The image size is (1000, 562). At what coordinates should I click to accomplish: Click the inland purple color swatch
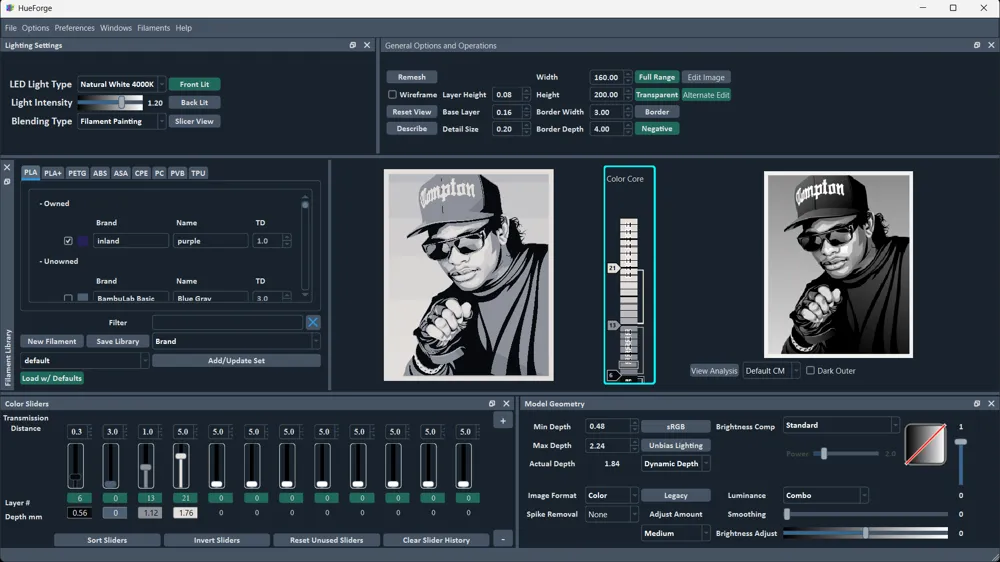(83, 241)
